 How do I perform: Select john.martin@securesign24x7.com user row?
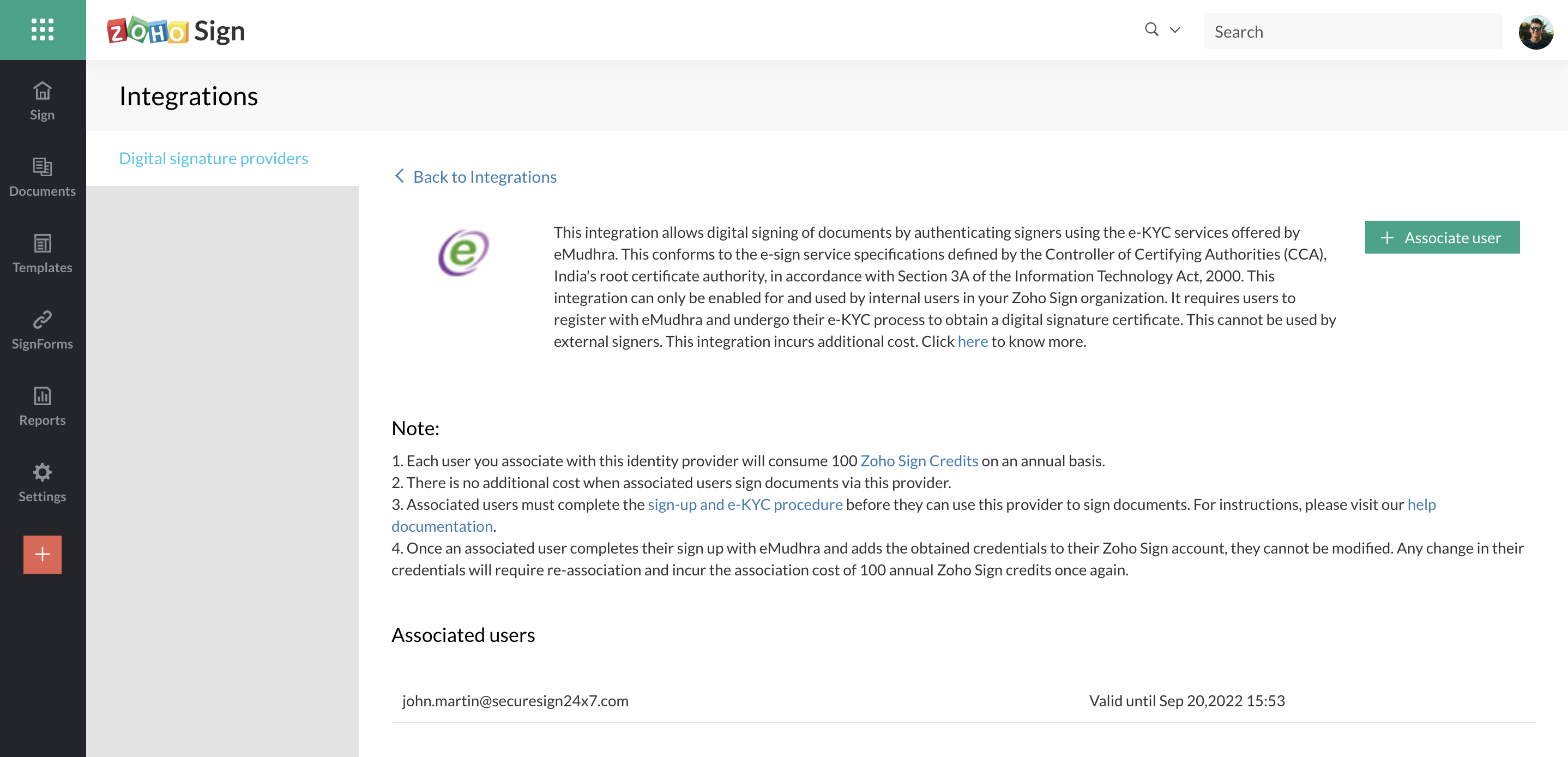(963, 700)
